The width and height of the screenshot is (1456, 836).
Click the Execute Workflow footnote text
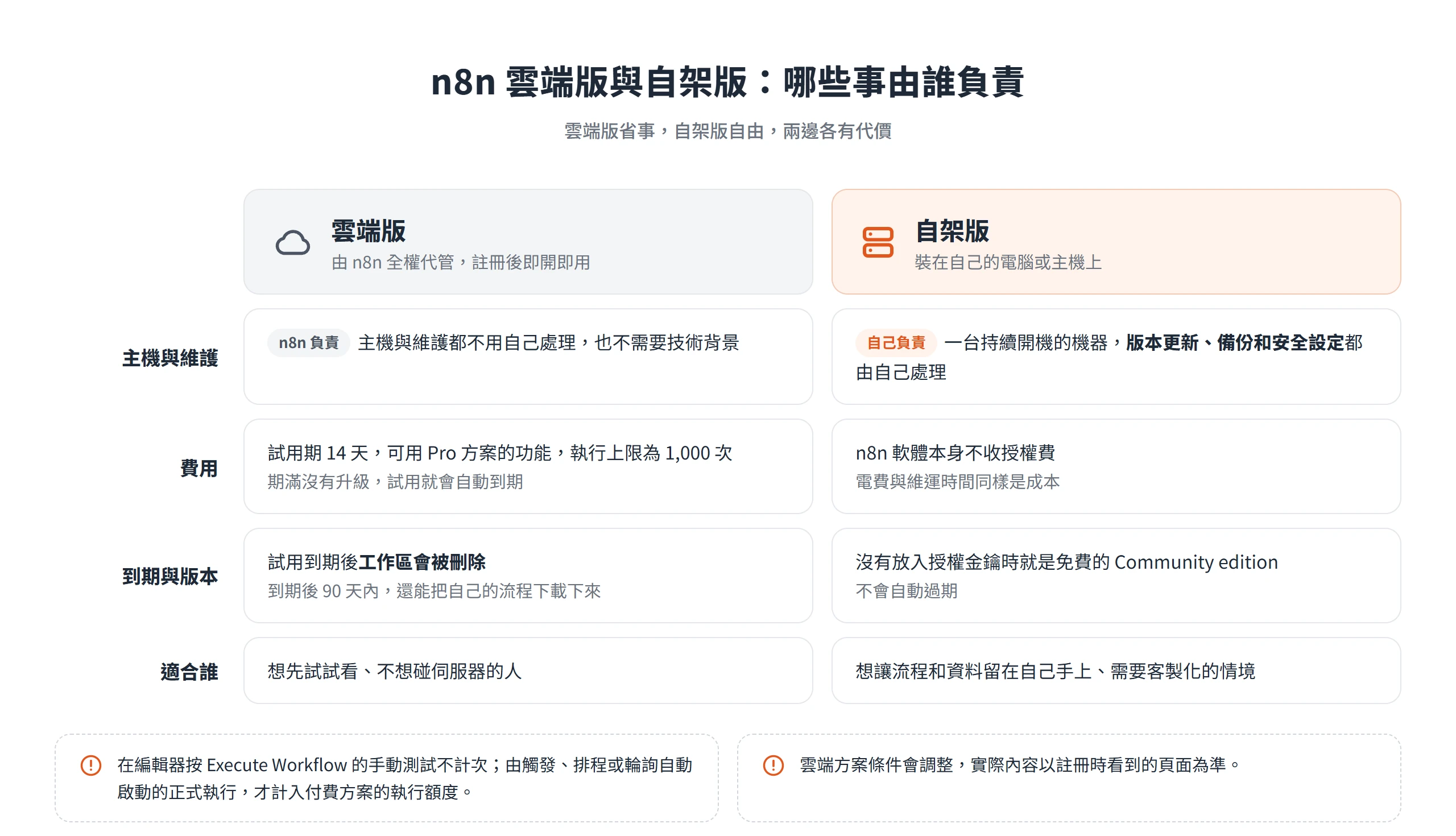(x=404, y=779)
